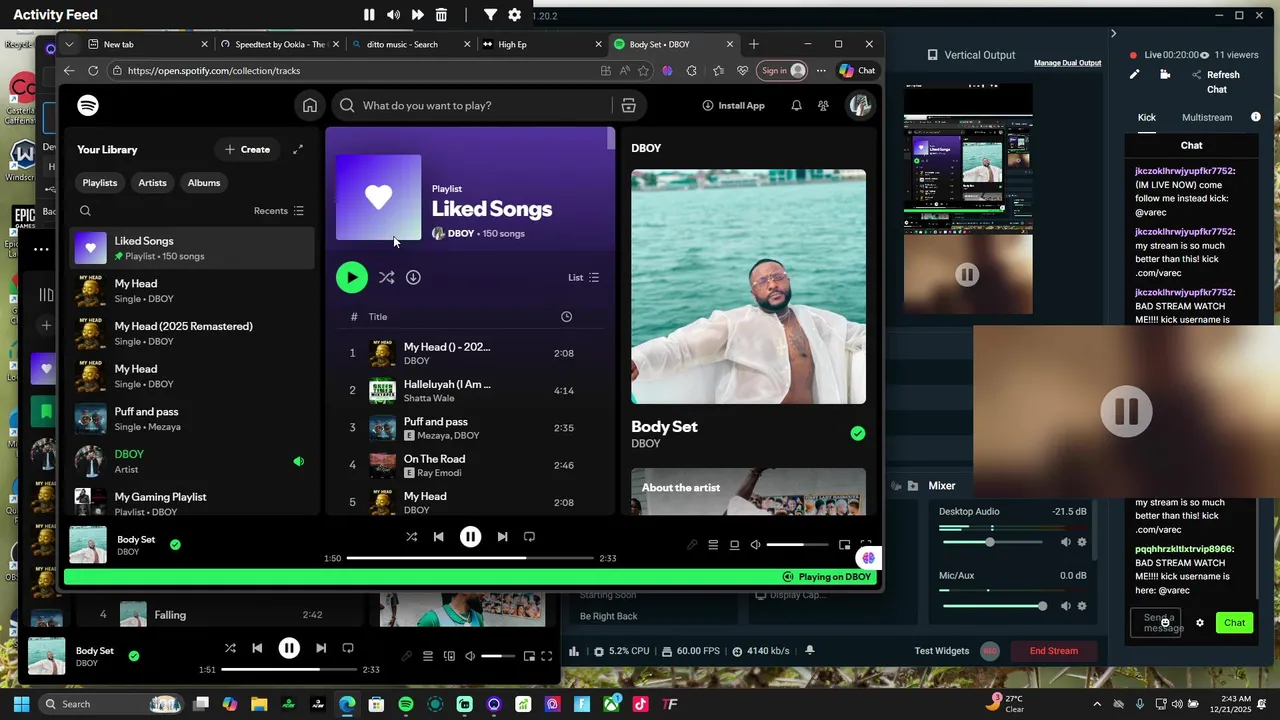Click the Streamlabs notification bell icon
Image resolution: width=1280 pixels, height=720 pixels.
(810, 650)
